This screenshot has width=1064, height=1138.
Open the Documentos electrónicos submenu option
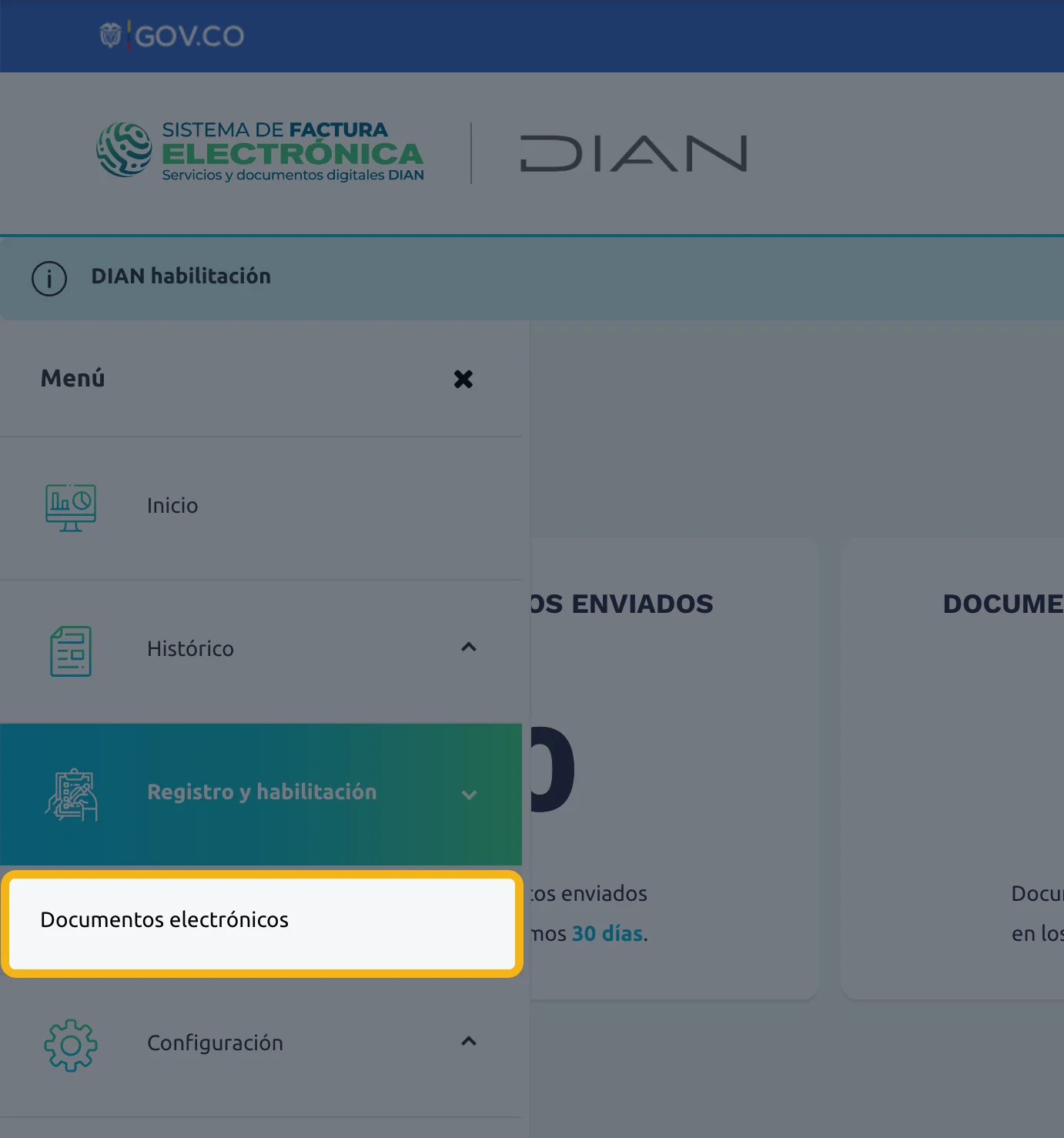262,924
